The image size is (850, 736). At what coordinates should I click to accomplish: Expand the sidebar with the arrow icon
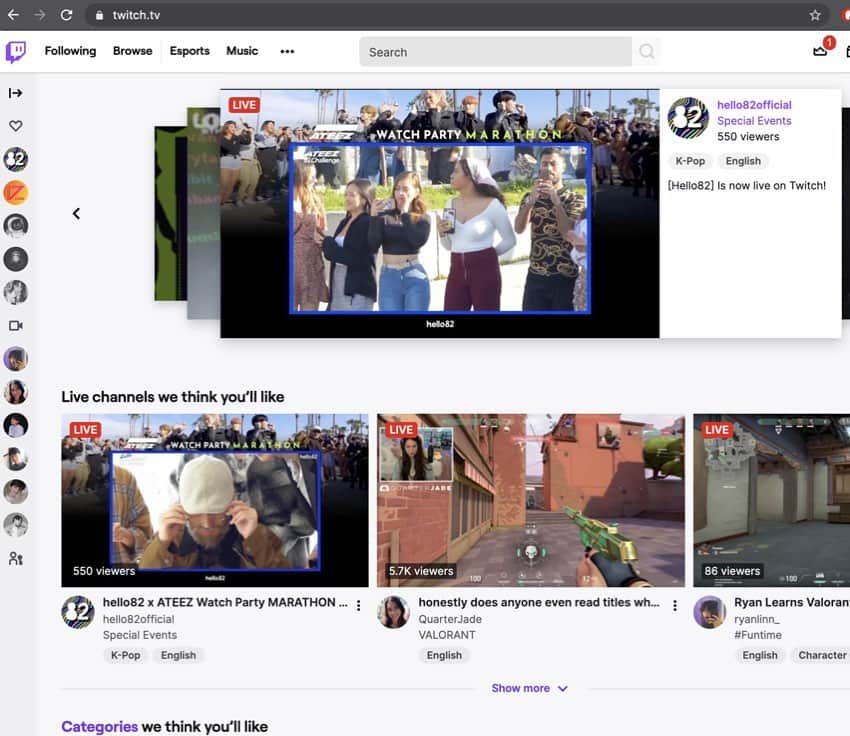[x=16, y=93]
